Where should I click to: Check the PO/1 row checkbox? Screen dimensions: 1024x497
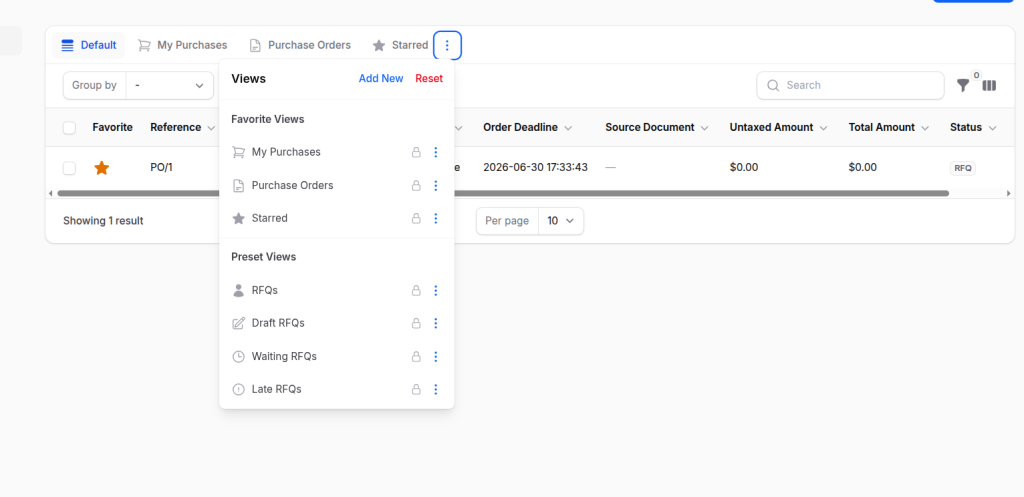69,168
